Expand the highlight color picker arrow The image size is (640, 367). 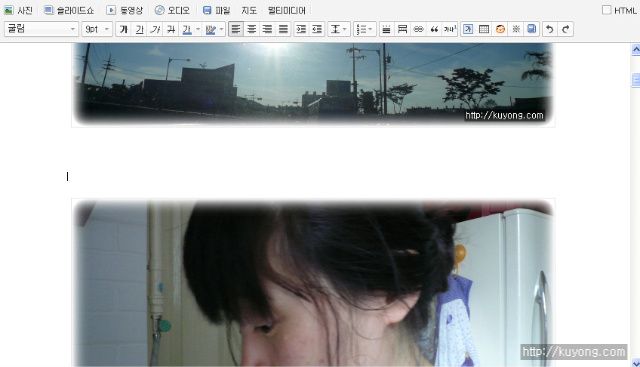click(x=221, y=29)
